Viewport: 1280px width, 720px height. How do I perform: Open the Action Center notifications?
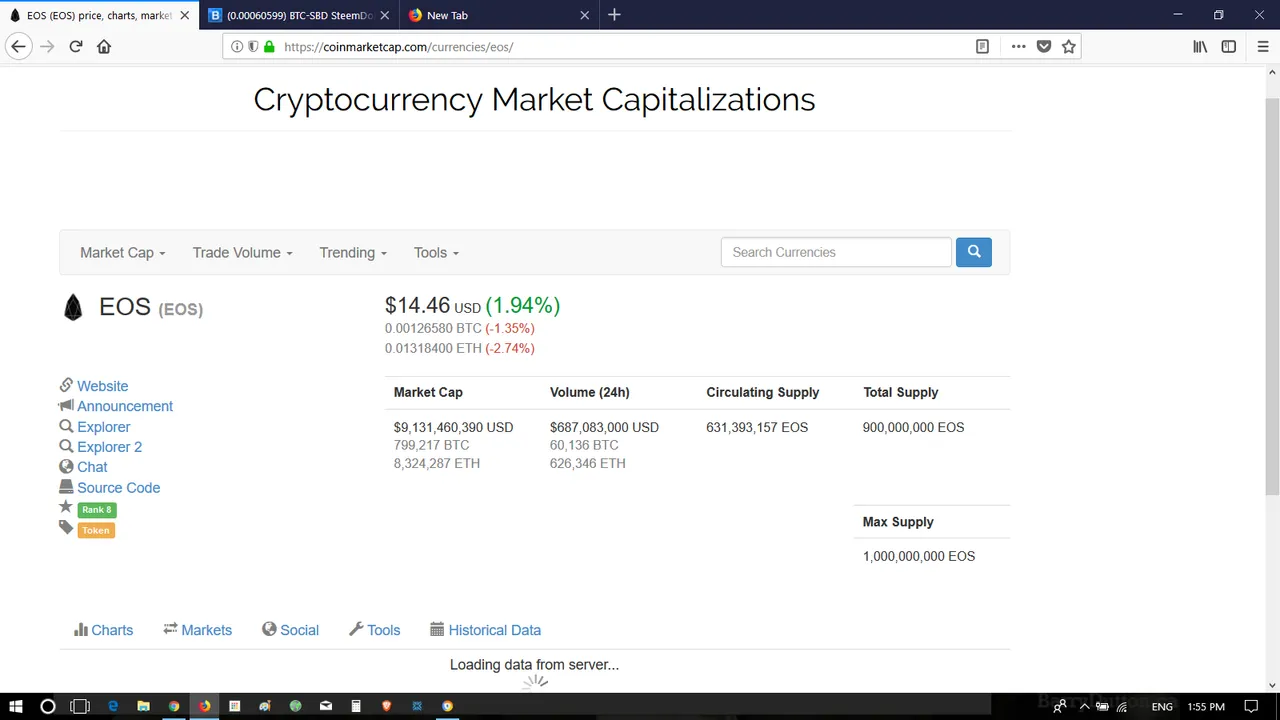(x=1251, y=706)
